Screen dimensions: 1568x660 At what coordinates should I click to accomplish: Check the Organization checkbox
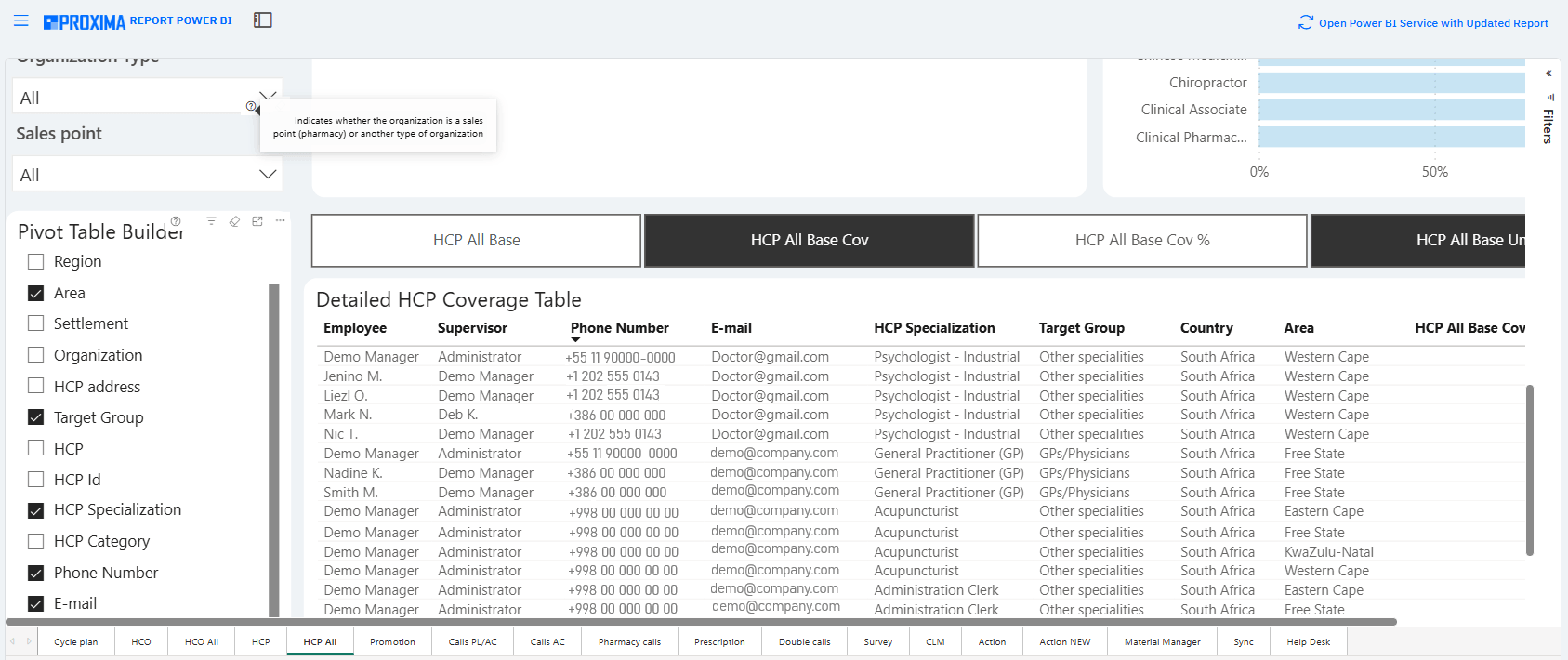(36, 355)
